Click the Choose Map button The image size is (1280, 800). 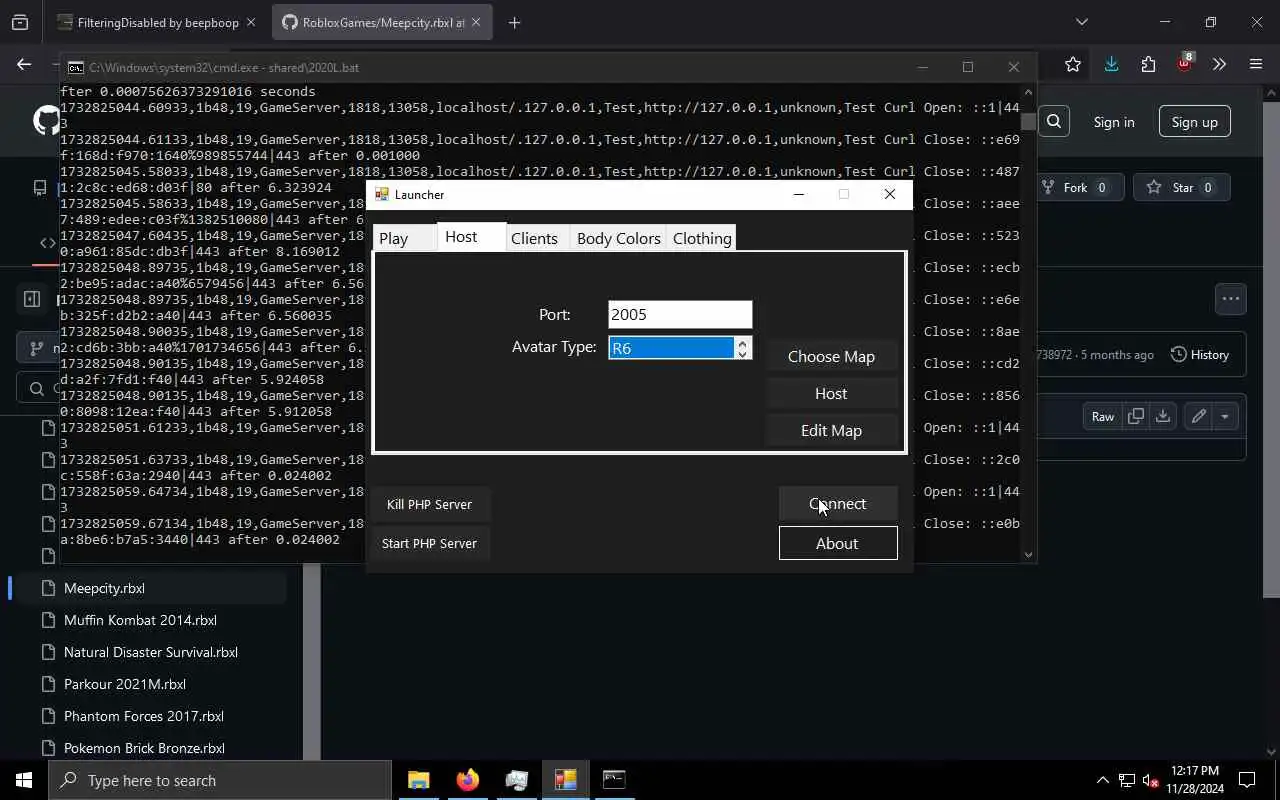(831, 357)
